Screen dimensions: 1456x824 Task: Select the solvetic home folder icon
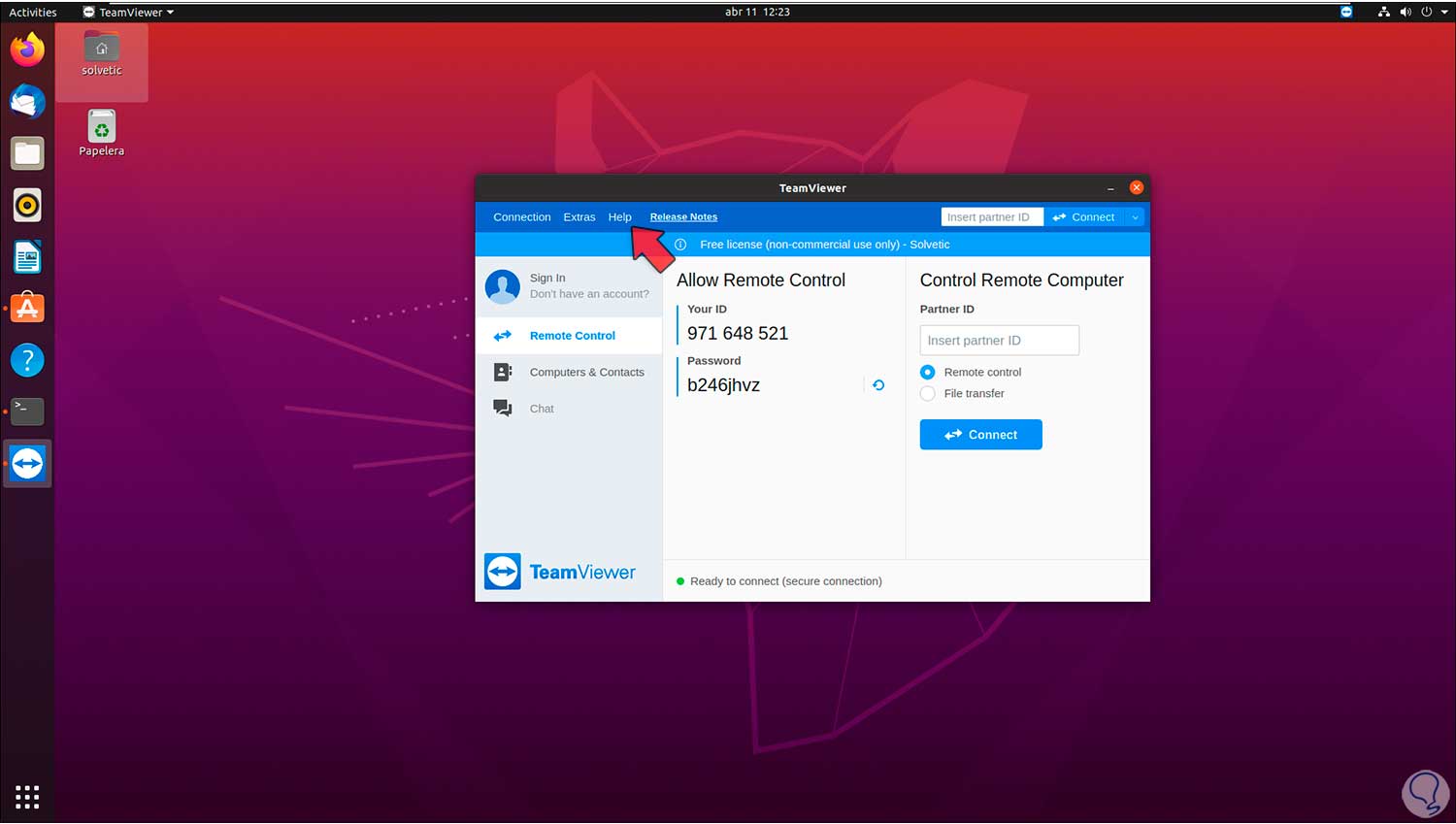(102, 47)
